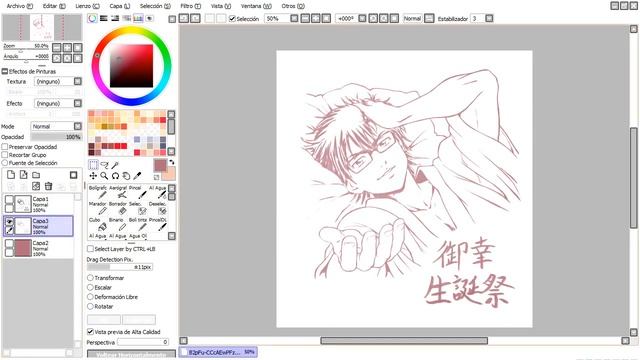Open the rotation angle dropdown in toolbar
This screenshot has width=640, height=360.
(x=362, y=18)
